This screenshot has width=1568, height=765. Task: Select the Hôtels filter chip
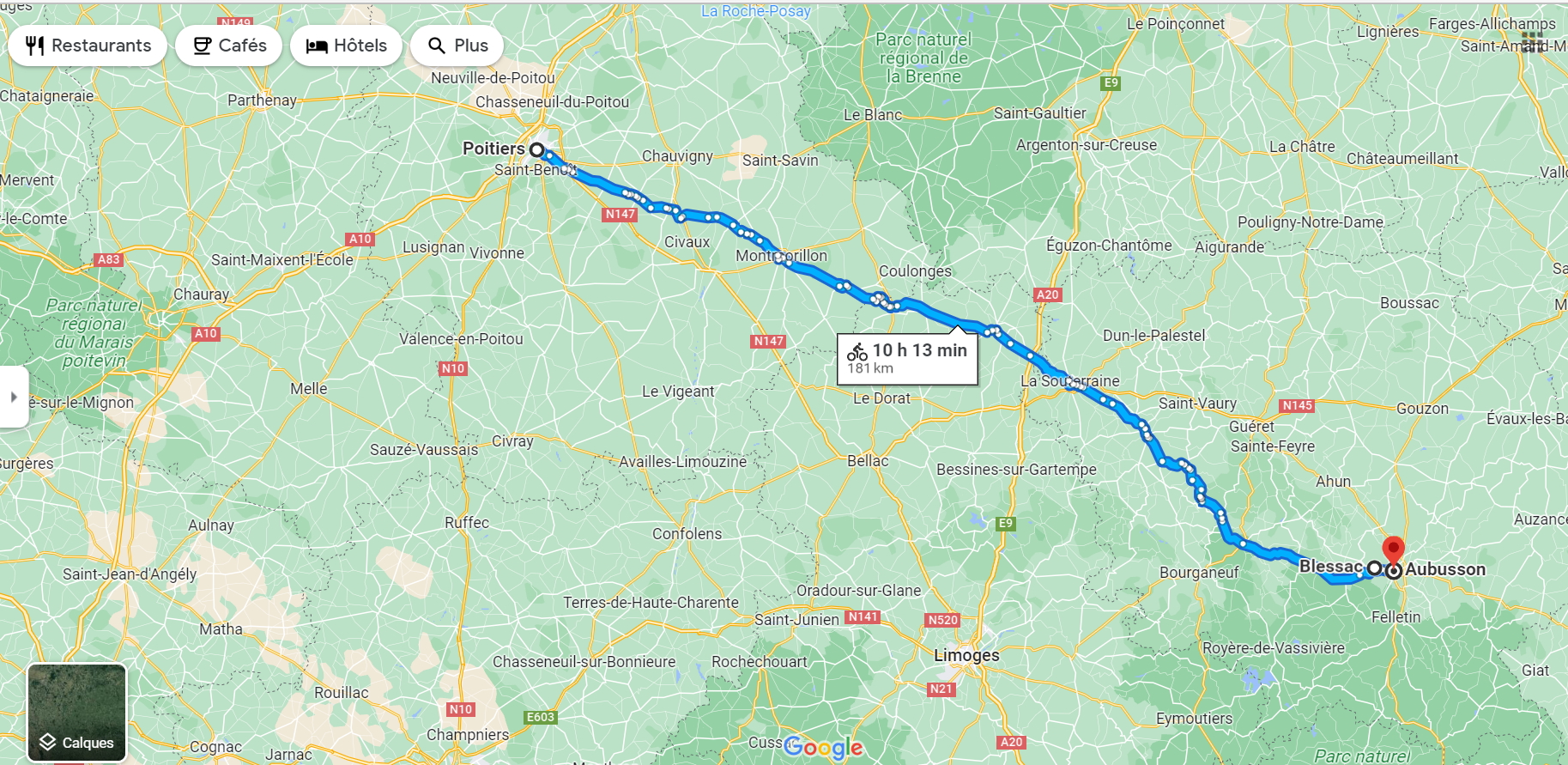coord(346,46)
